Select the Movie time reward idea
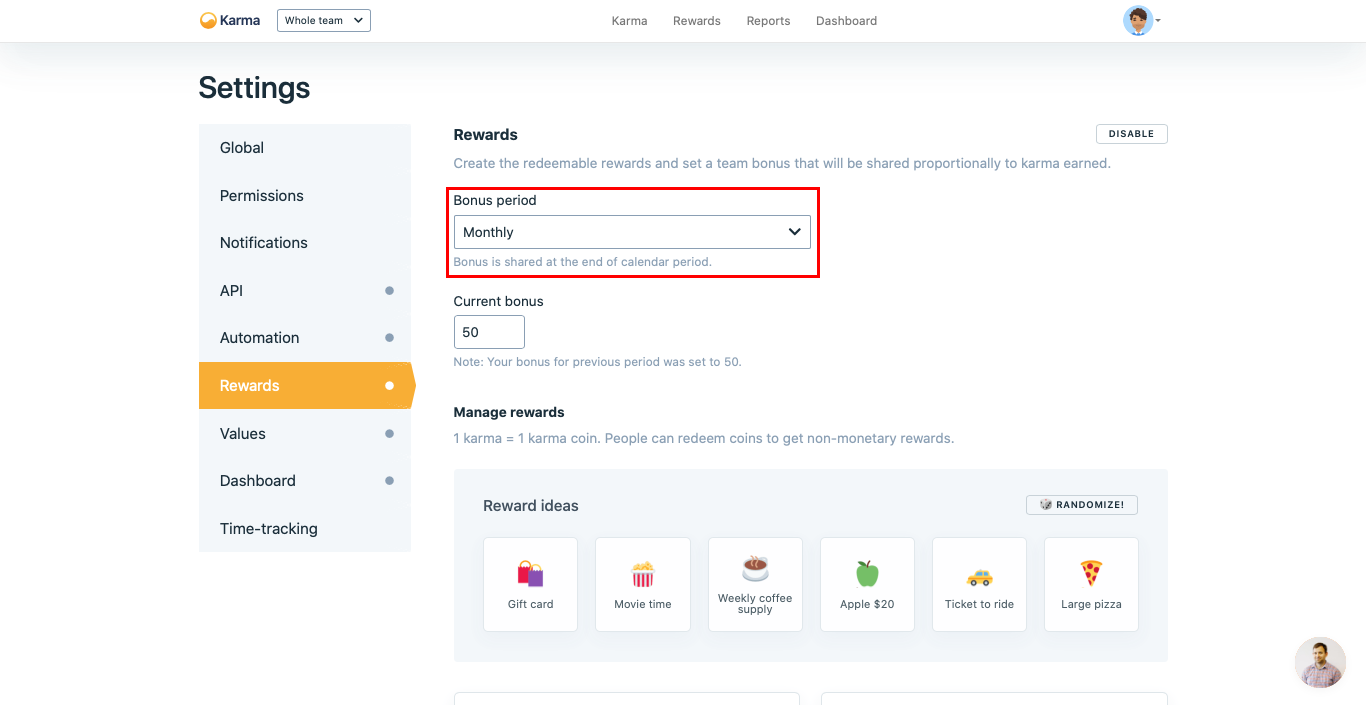Viewport: 1366px width, 705px height. pos(643,584)
